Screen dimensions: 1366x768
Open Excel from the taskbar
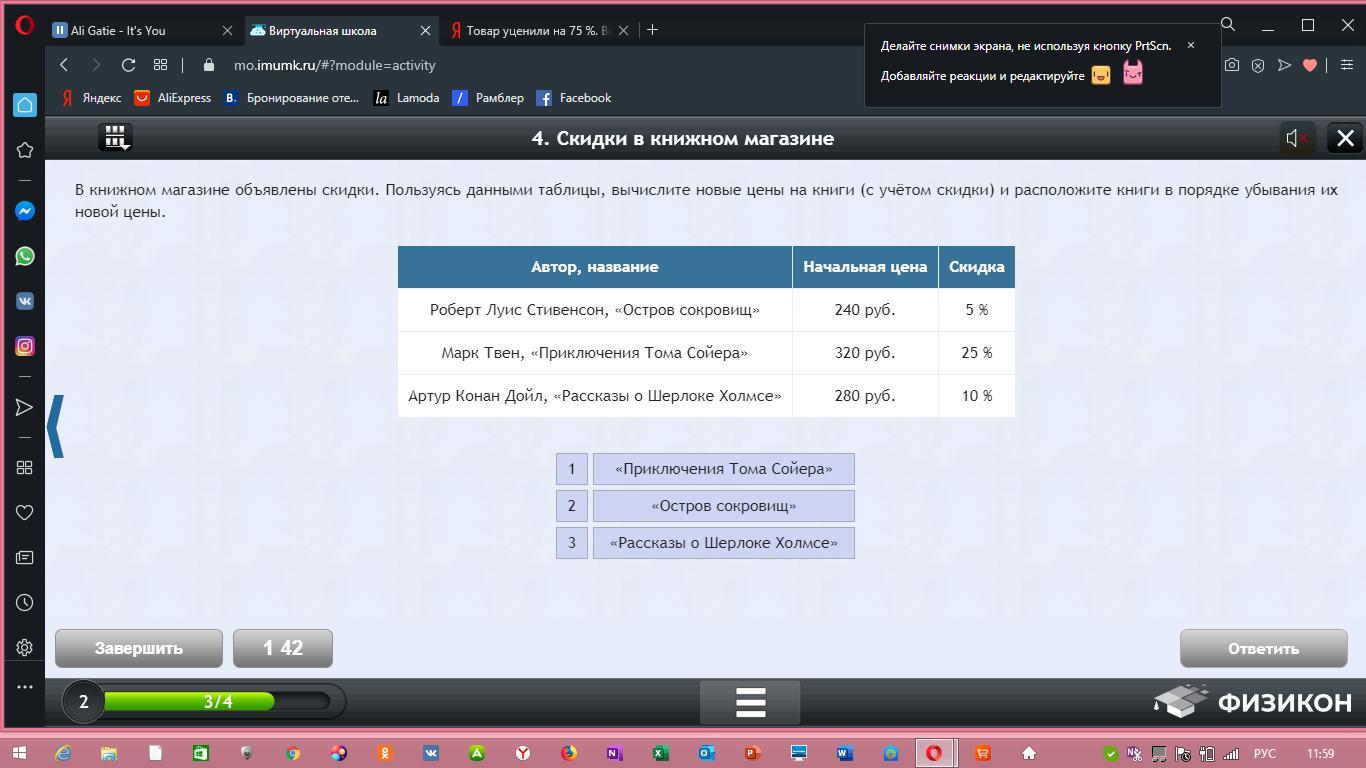[x=660, y=753]
